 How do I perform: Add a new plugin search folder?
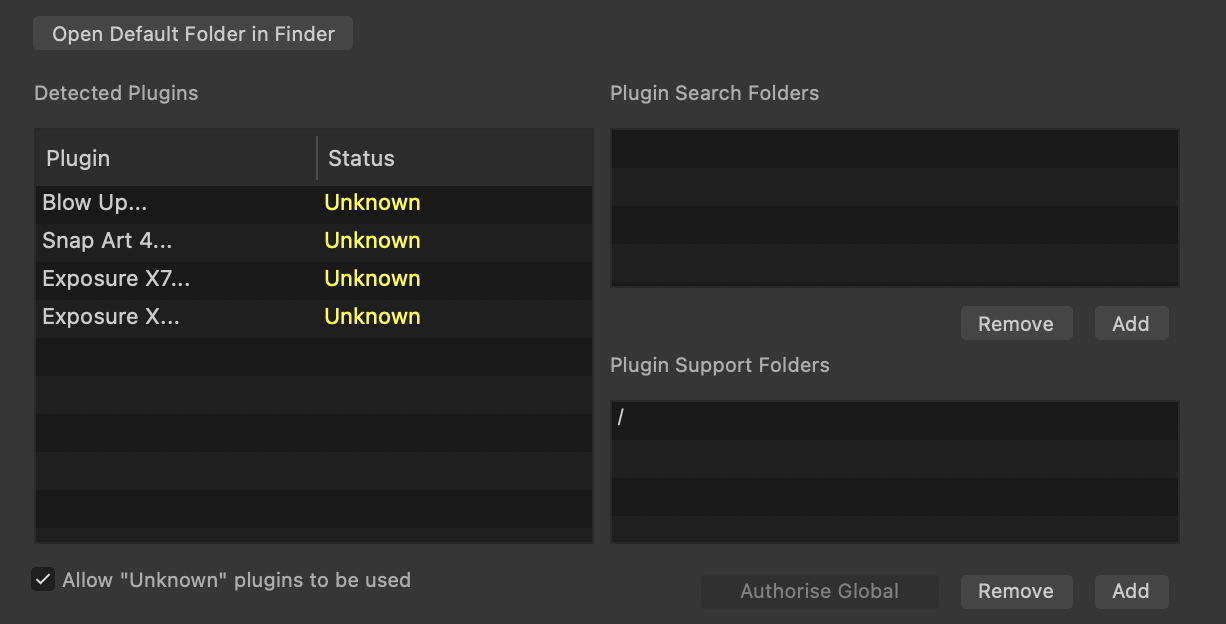tap(1131, 324)
